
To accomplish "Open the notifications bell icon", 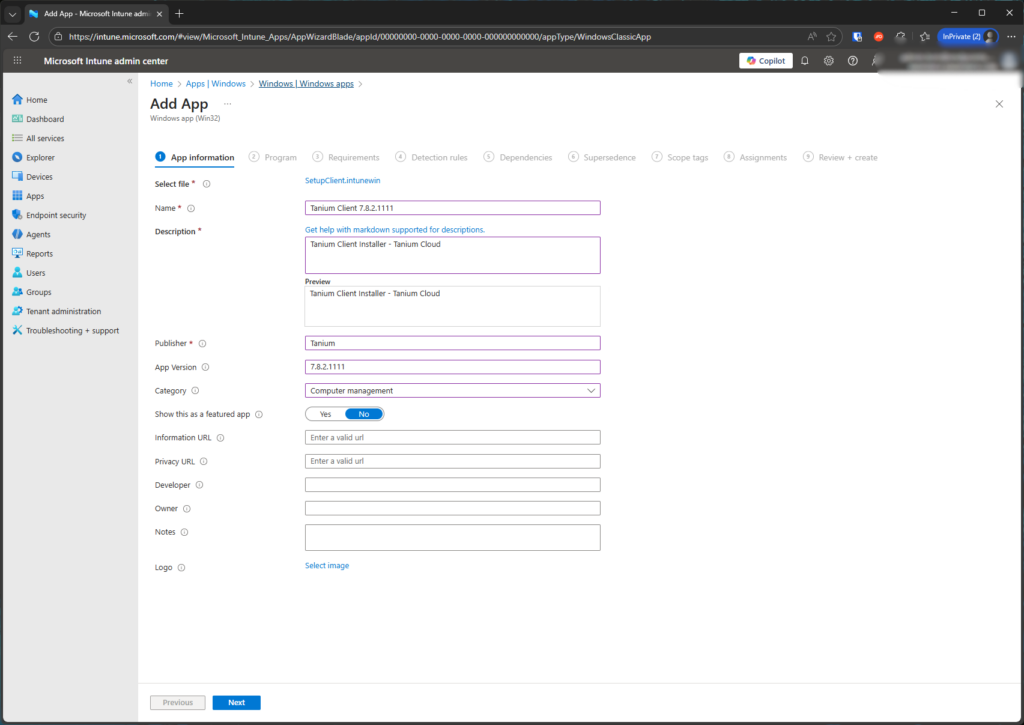I will click(x=805, y=61).
